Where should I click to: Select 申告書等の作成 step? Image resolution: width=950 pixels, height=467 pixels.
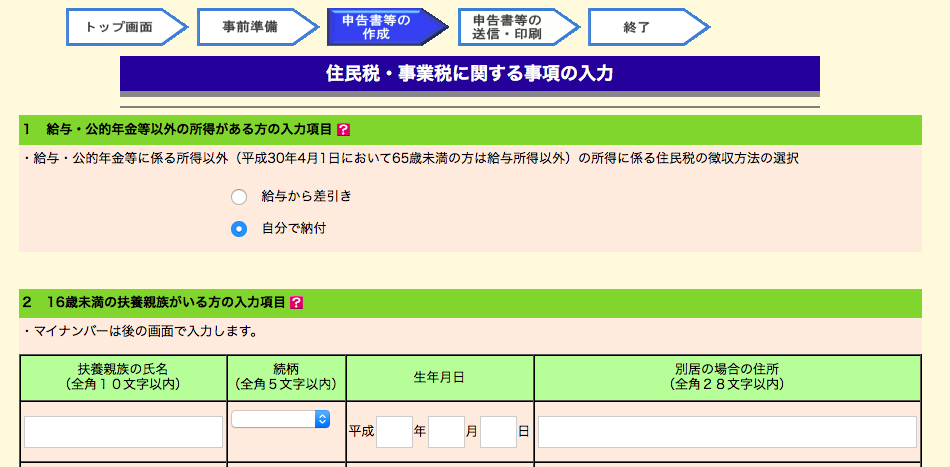(x=387, y=27)
